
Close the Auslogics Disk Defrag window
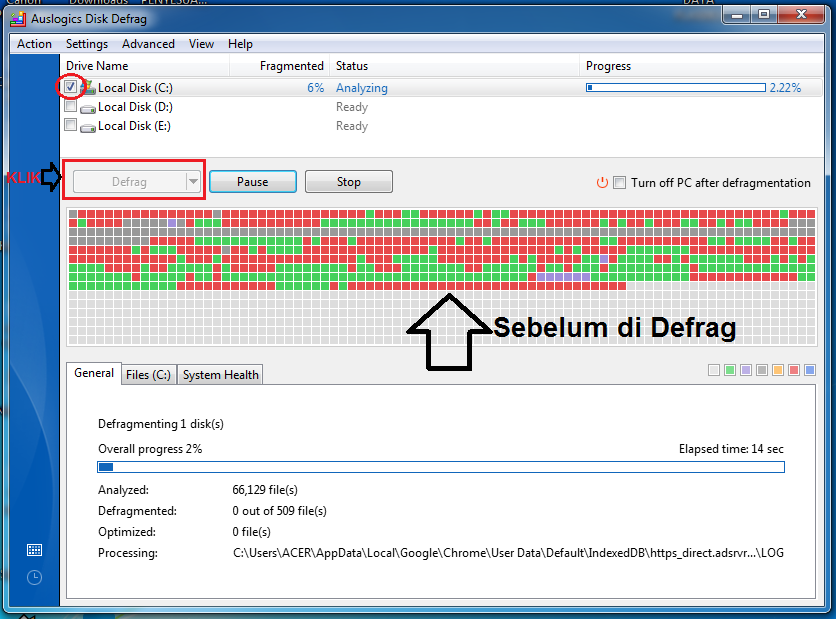tap(801, 15)
